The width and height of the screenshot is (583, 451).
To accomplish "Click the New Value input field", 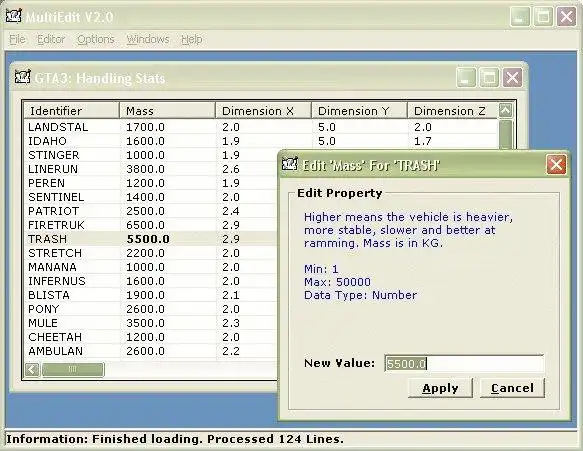I will coord(464,363).
